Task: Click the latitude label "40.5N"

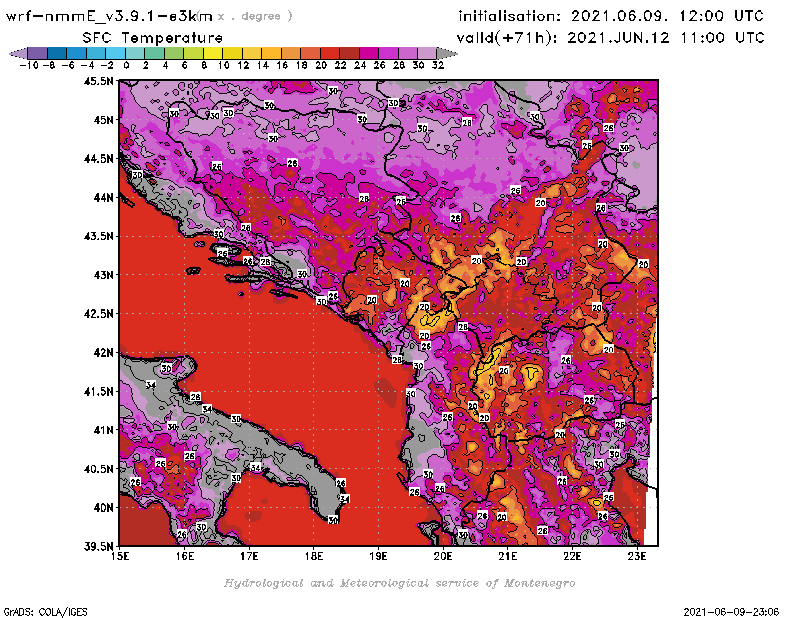Action: tap(98, 469)
